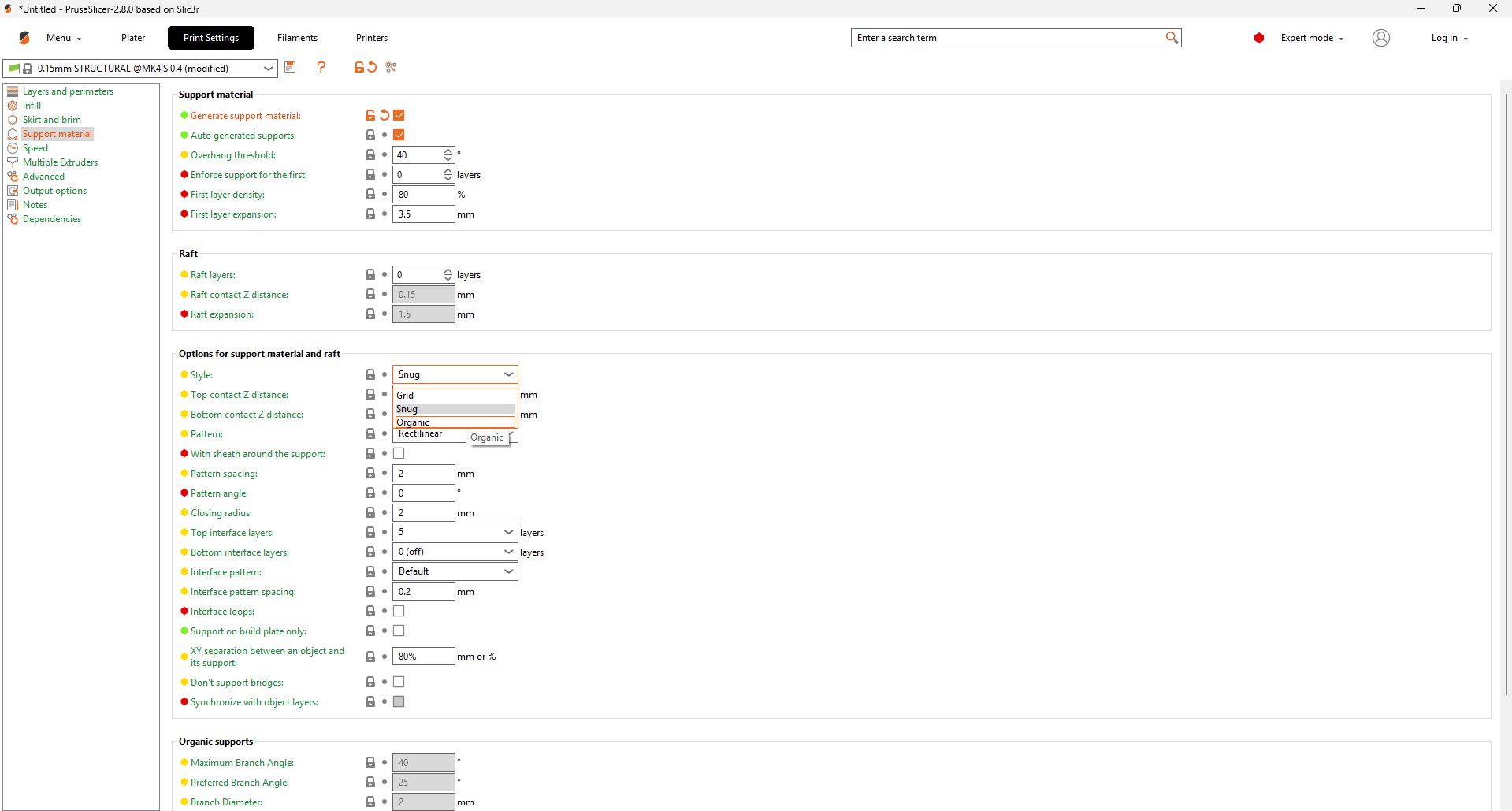Open Layers and perimeters settings page

tap(68, 91)
